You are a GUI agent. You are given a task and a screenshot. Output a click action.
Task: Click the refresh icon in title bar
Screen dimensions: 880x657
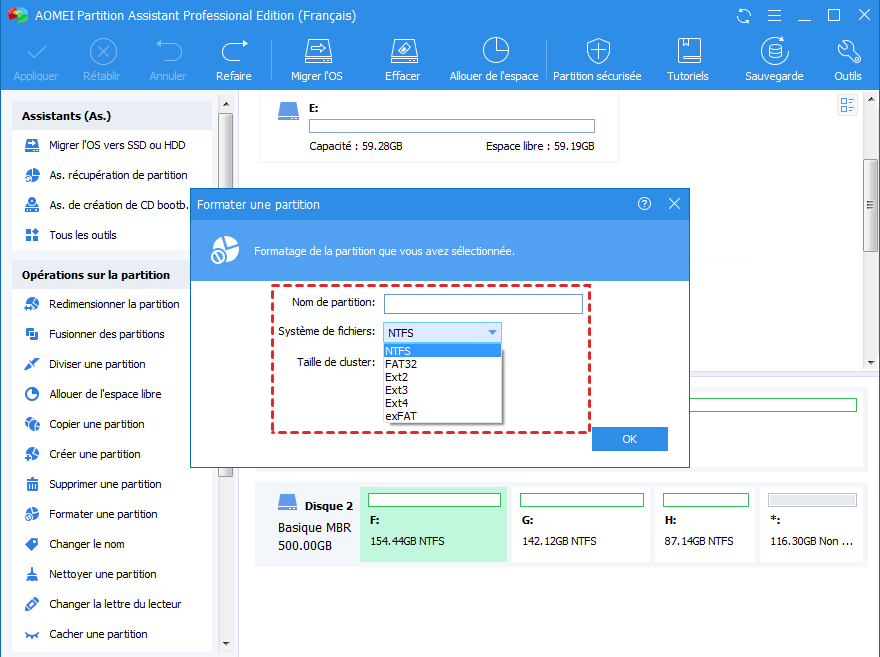(x=744, y=16)
